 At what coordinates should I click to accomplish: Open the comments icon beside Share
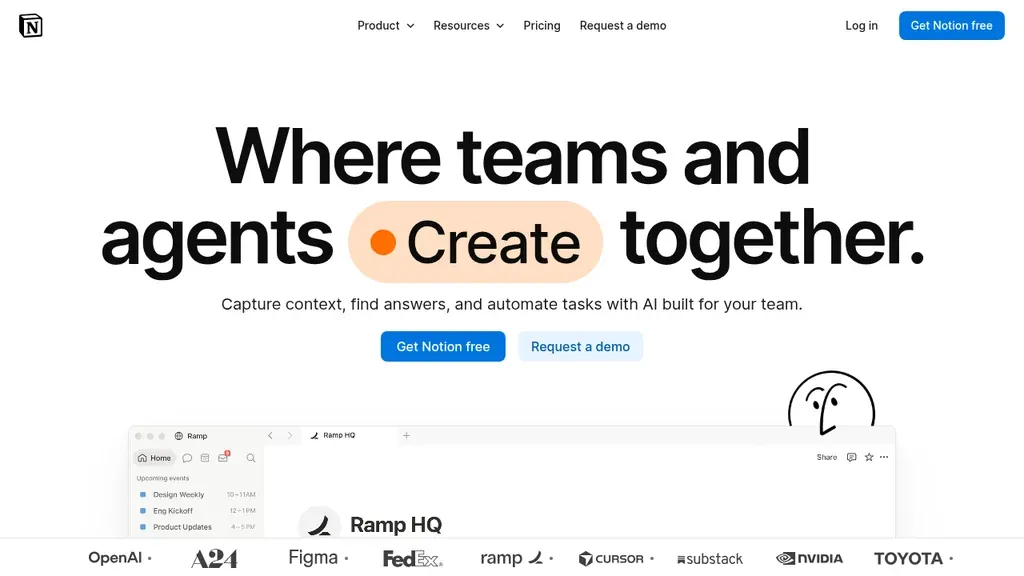pyautogui.click(x=852, y=457)
